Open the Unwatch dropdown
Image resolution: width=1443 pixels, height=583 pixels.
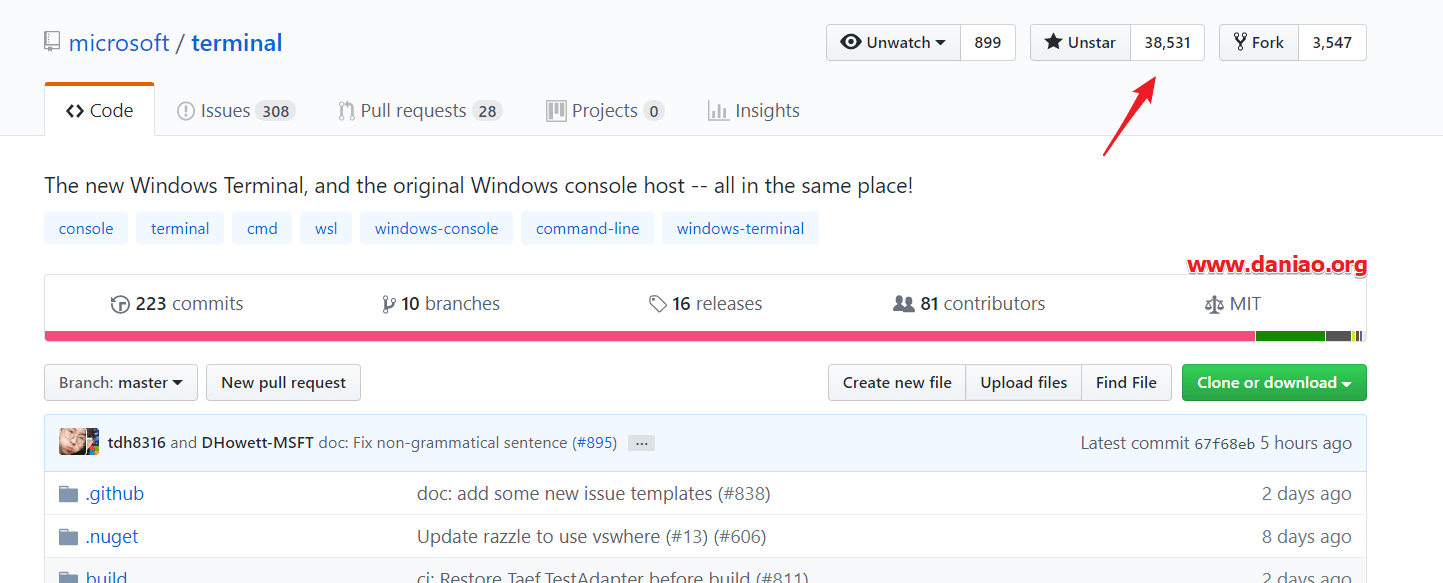[893, 43]
